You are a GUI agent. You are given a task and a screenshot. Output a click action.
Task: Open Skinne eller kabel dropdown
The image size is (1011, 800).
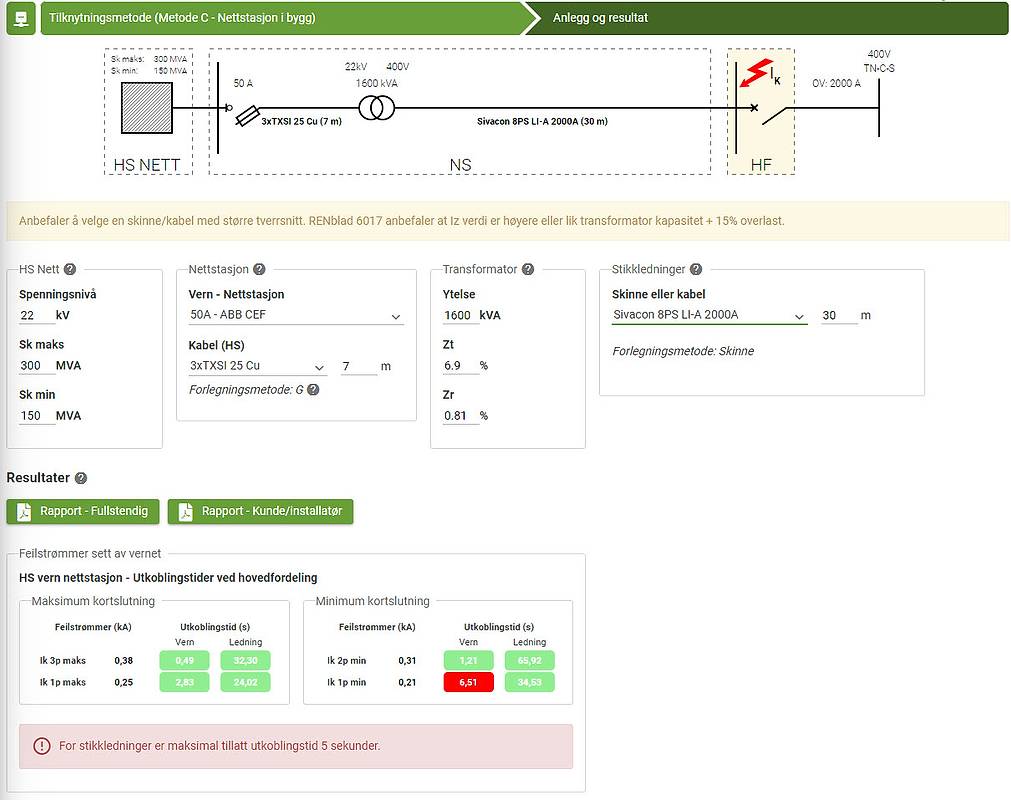(709, 315)
